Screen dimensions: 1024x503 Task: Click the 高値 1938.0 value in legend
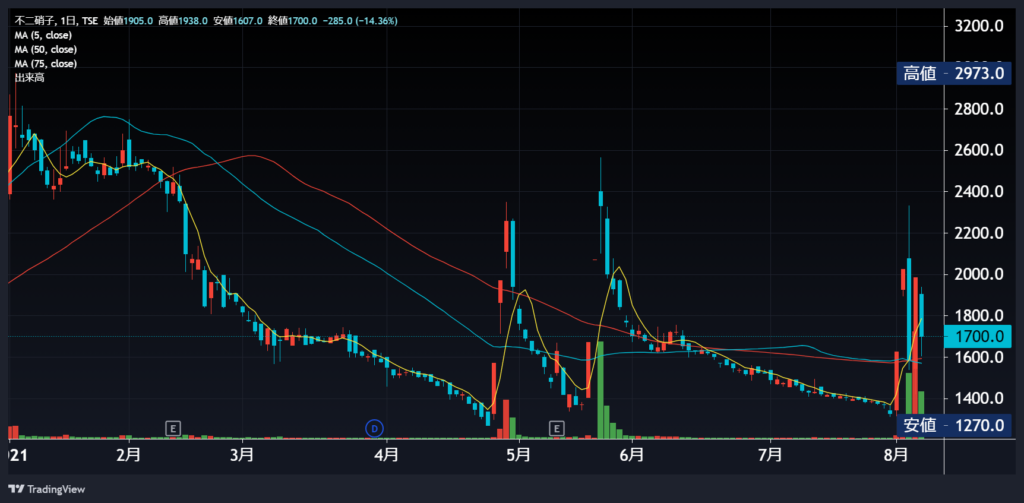pyautogui.click(x=183, y=21)
